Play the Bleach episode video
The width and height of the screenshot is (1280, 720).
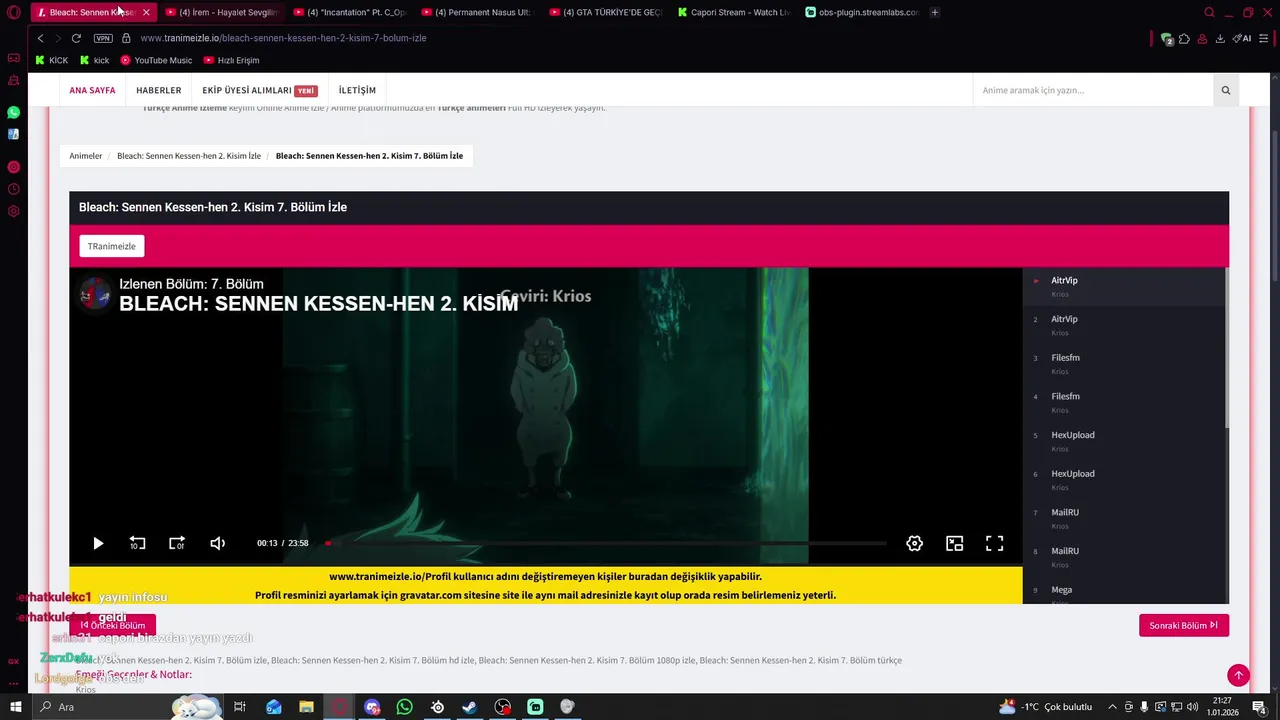click(x=98, y=543)
